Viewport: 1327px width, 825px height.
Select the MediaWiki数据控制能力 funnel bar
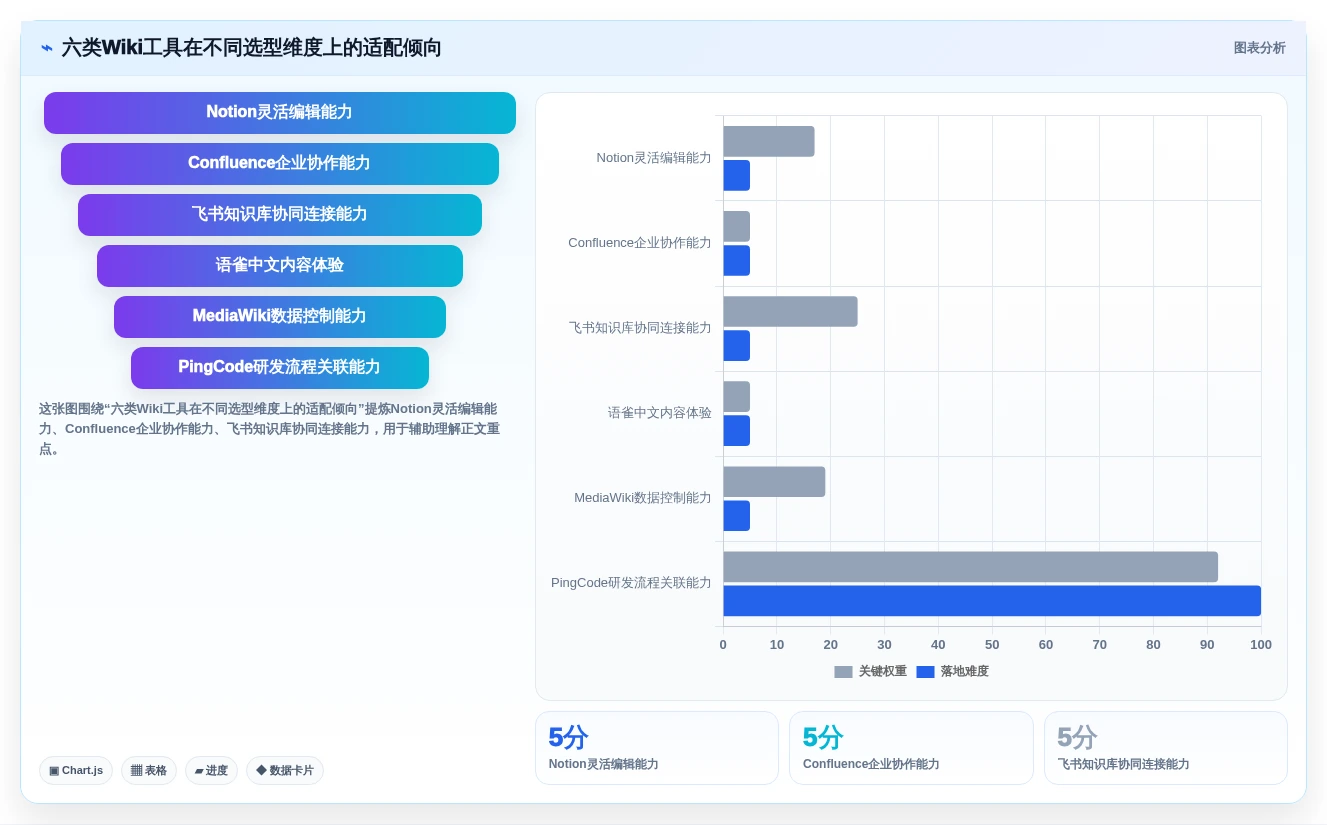pyautogui.click(x=280, y=317)
